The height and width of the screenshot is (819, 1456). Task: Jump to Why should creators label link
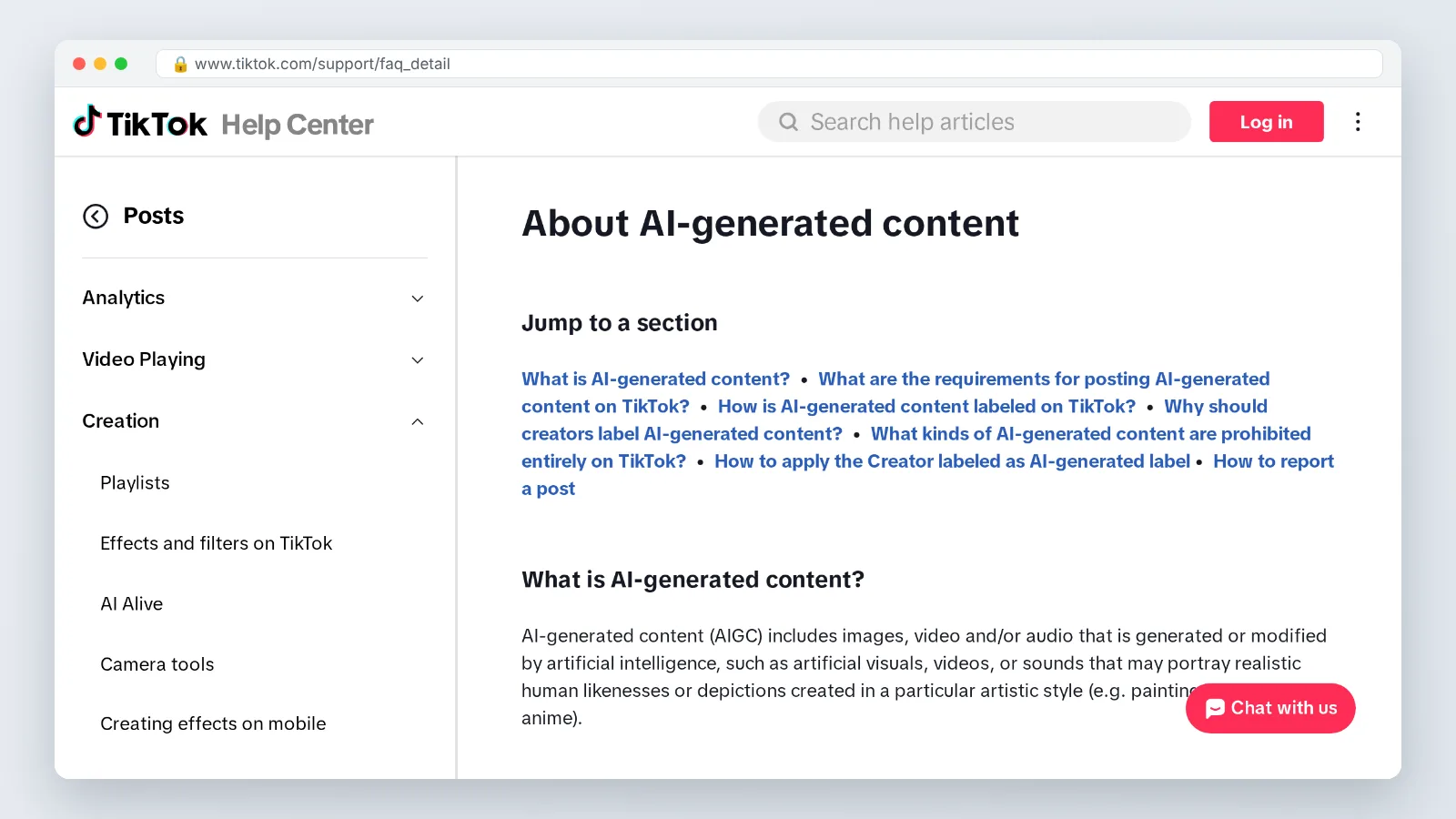1215,407
